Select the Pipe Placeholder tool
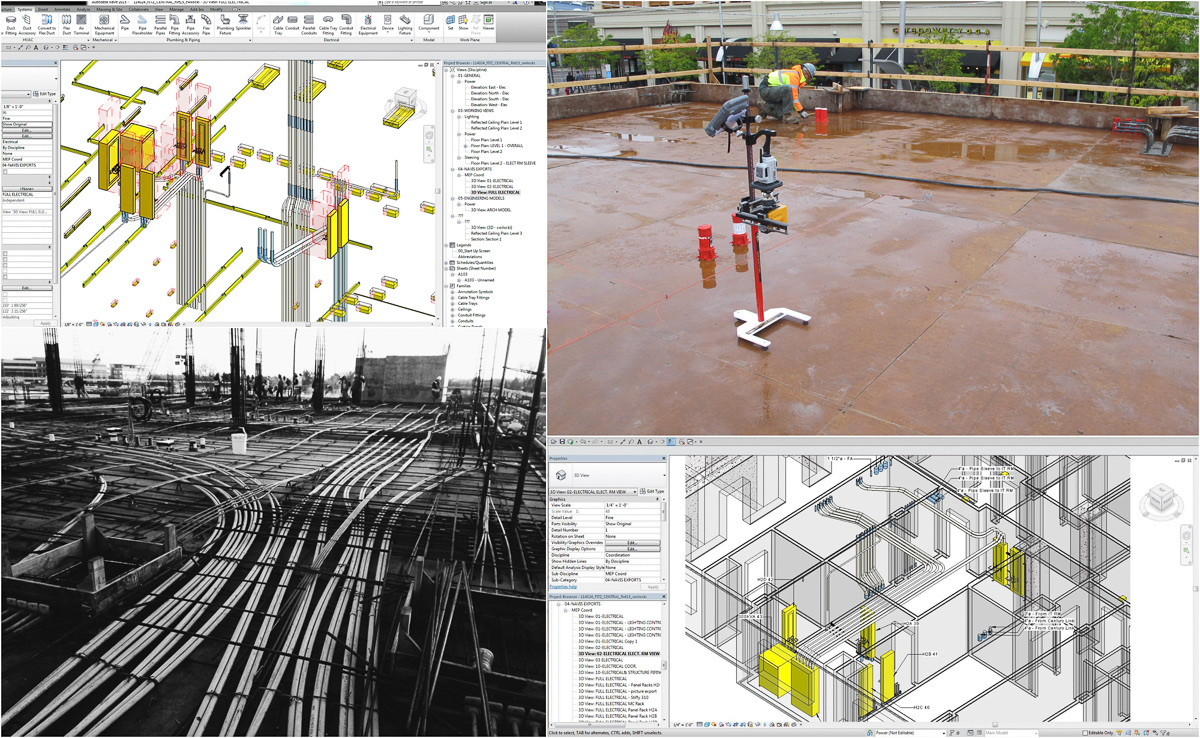This screenshot has height=738, width=1200. [142, 23]
